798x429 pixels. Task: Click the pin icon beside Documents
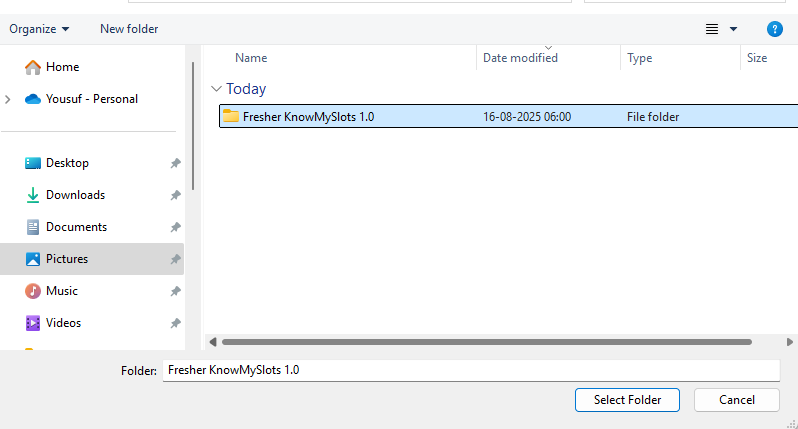(x=175, y=227)
